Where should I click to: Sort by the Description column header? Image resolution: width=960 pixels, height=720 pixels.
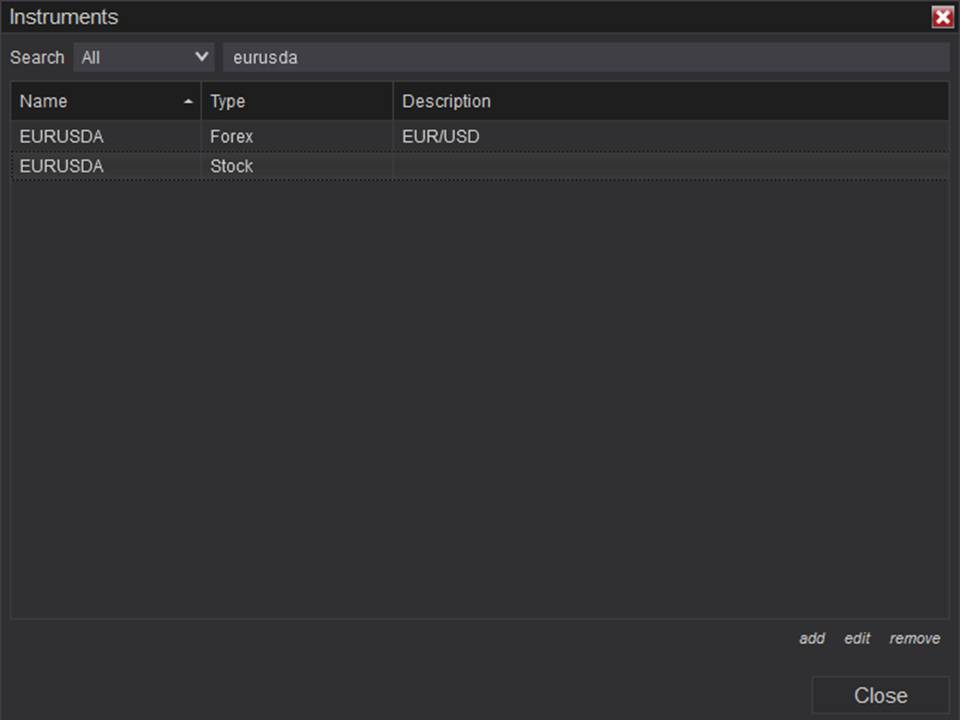pyautogui.click(x=671, y=101)
